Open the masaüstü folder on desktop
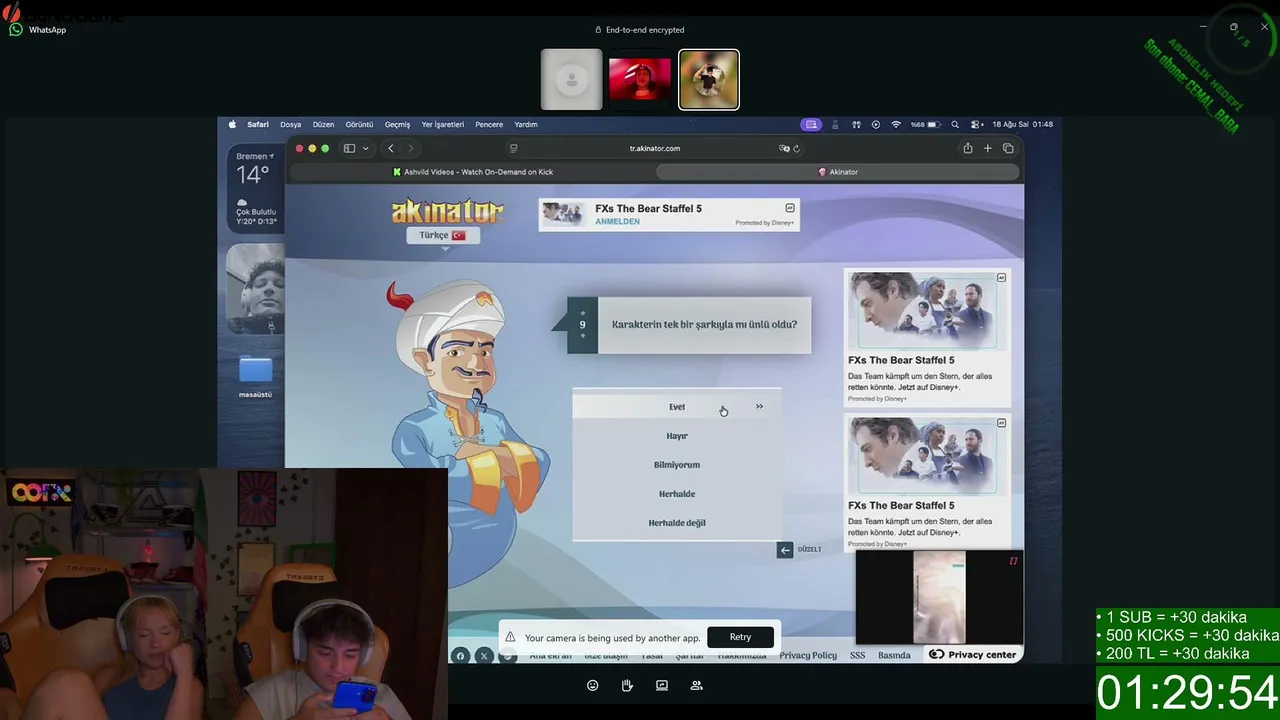The height and width of the screenshot is (720, 1280). coord(255,376)
